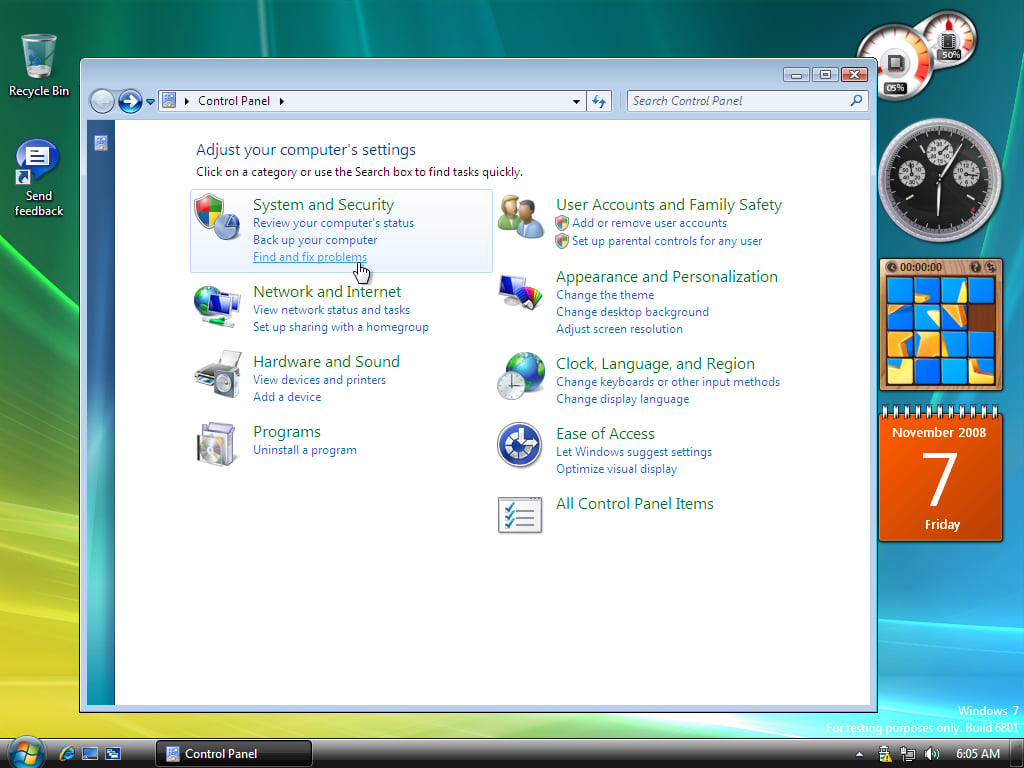Click Set up sharing with a homegroup
This screenshot has width=1024, height=768.
(x=341, y=327)
